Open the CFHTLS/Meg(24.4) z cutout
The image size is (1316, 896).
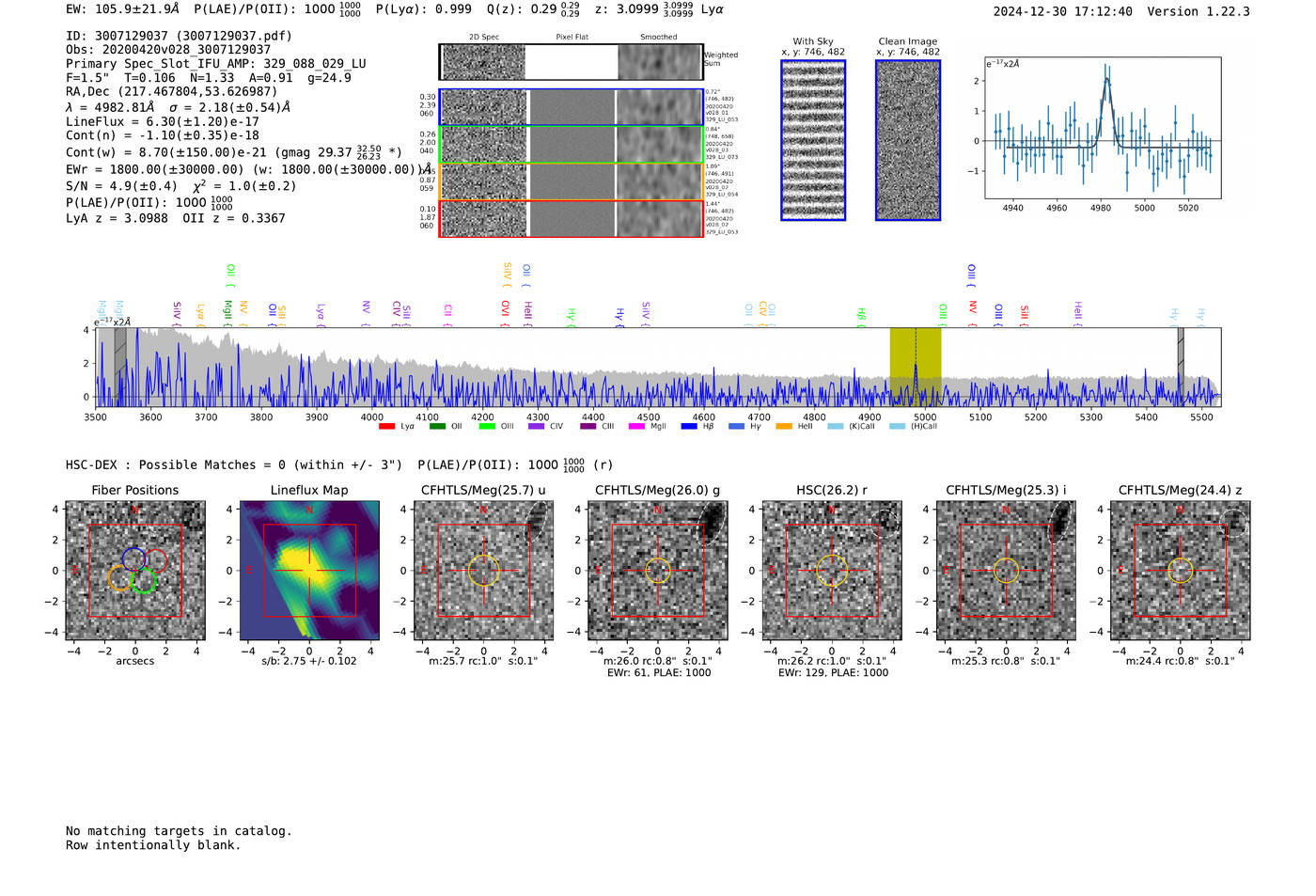(1180, 571)
